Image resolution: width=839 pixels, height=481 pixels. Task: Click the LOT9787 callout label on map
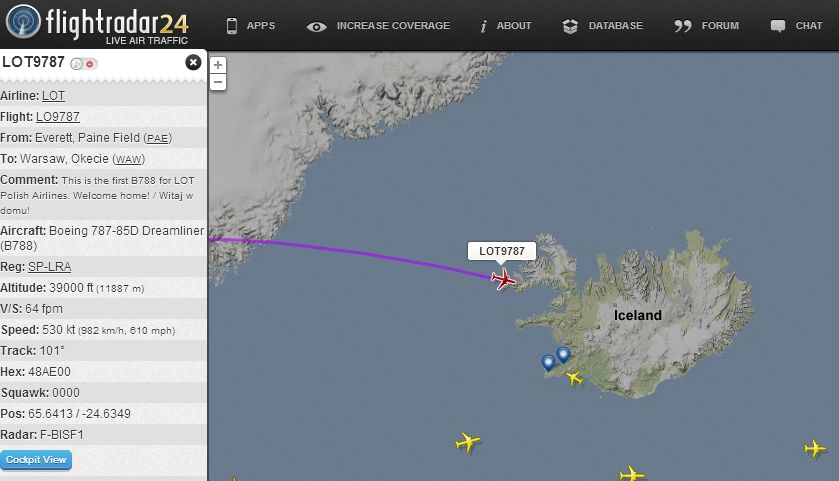(x=502, y=251)
